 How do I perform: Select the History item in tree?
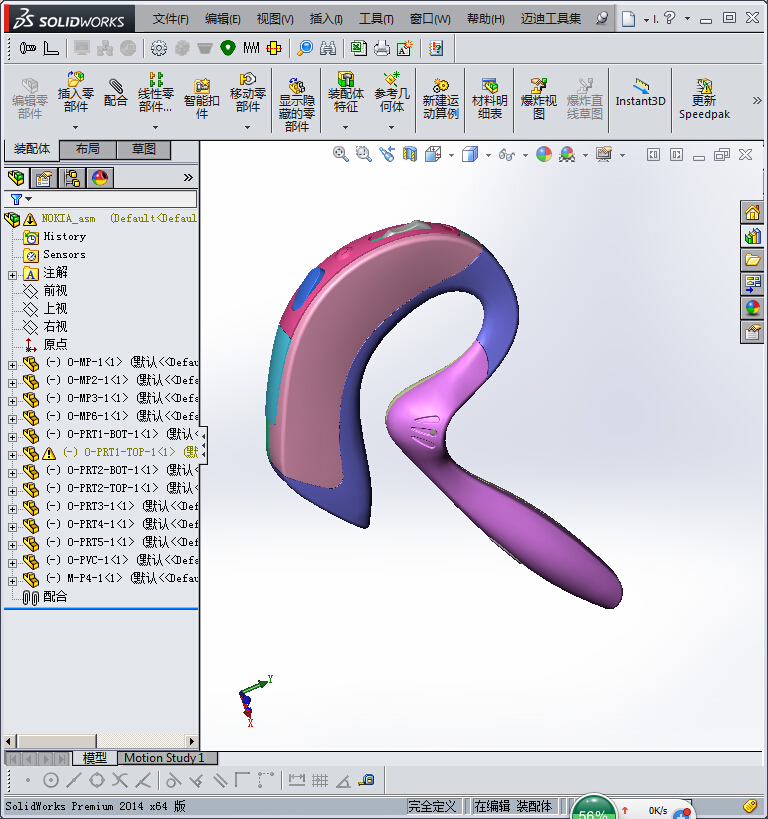pyautogui.click(x=65, y=236)
